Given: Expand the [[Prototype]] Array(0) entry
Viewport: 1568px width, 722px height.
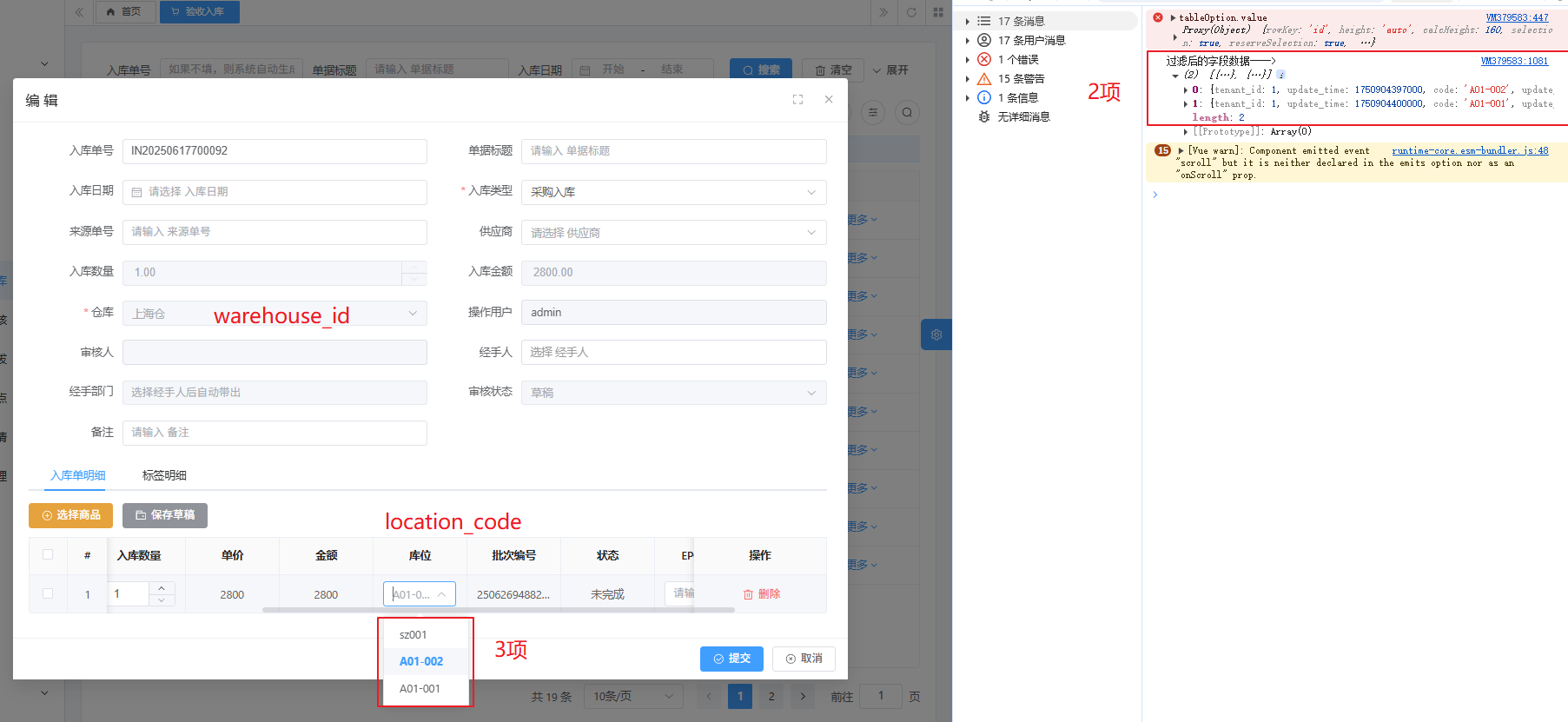Looking at the screenshot, I should (1186, 131).
